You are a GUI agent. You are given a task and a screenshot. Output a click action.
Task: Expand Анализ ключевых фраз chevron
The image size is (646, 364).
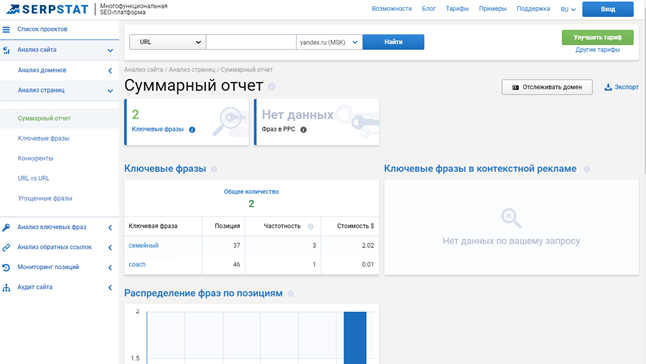[x=110, y=227]
